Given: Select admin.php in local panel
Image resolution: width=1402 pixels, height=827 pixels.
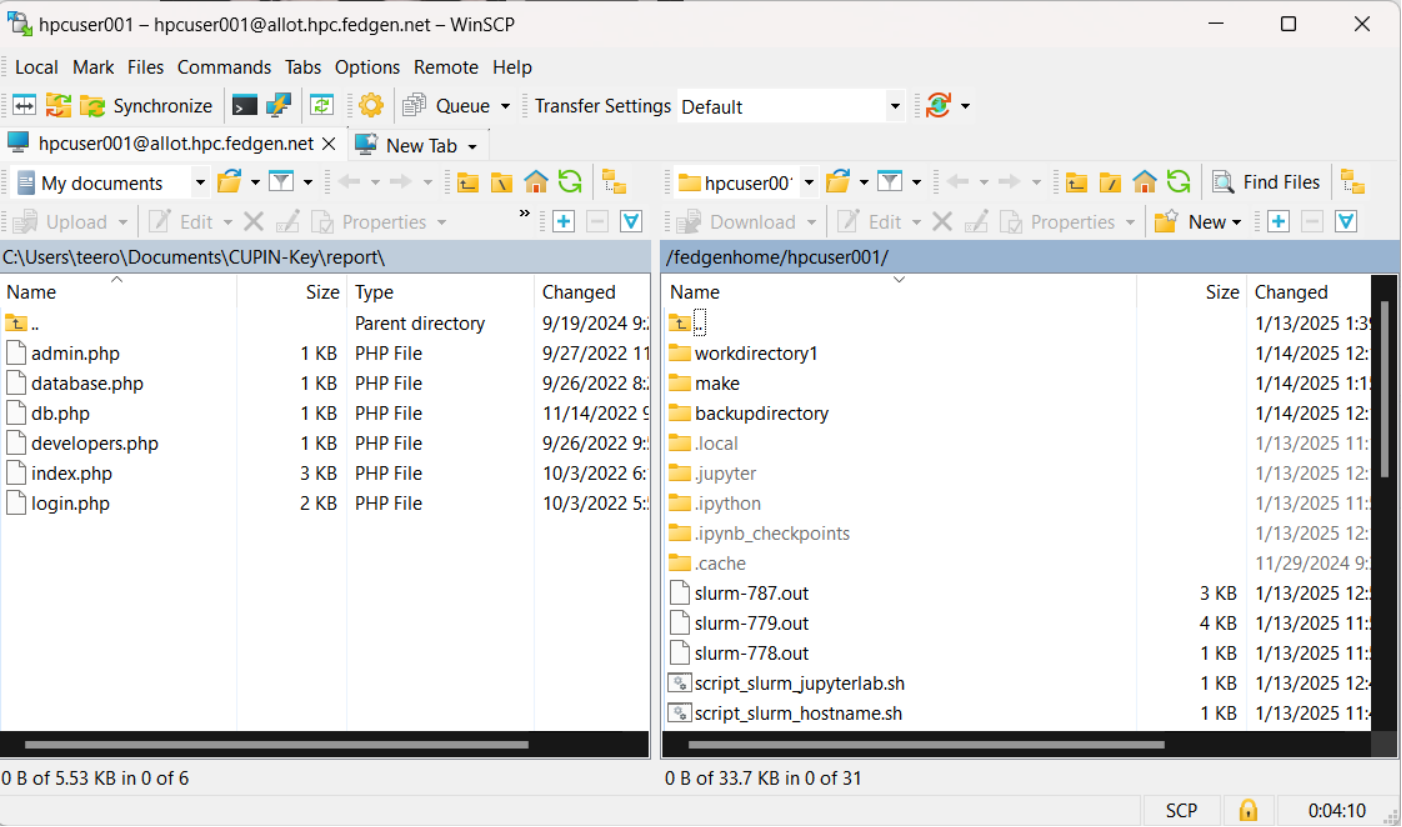Looking at the screenshot, I should (x=75, y=353).
